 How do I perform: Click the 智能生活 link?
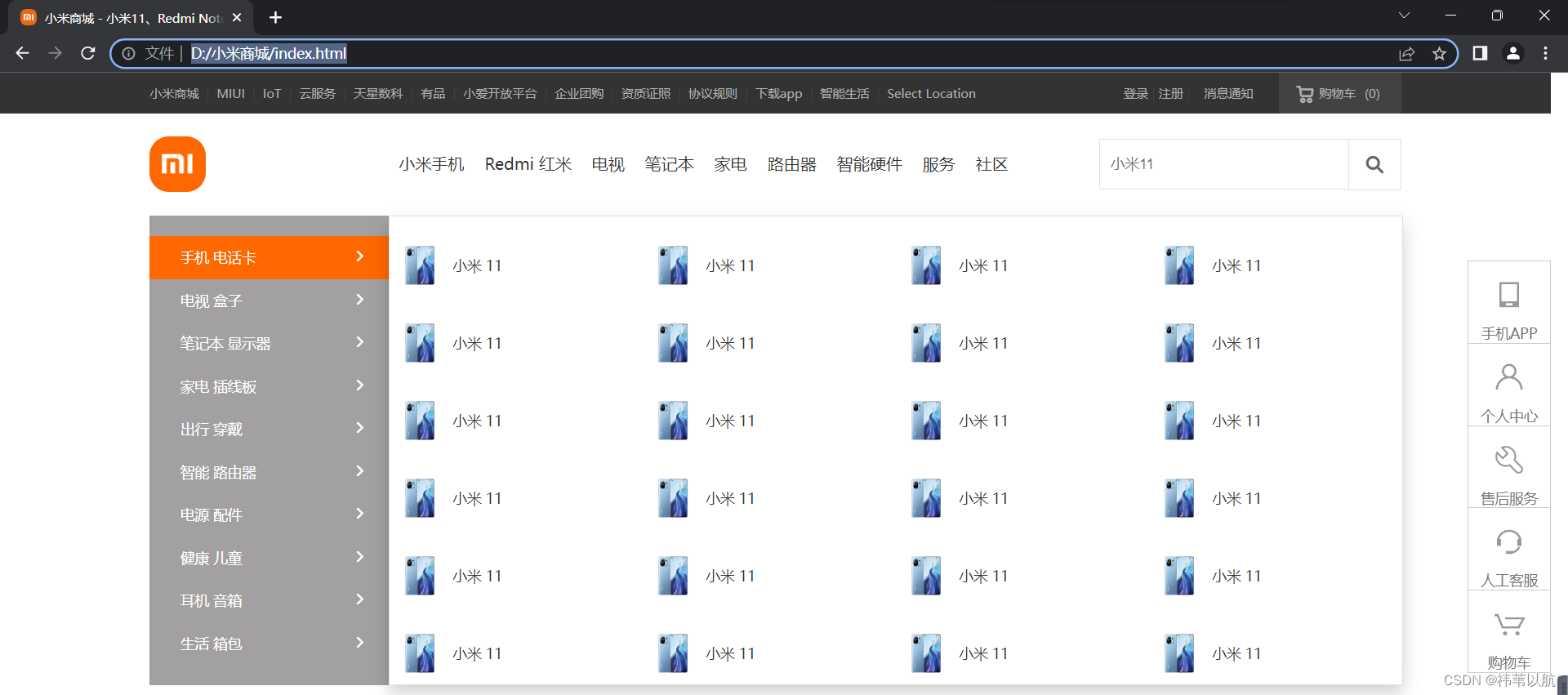tap(844, 94)
